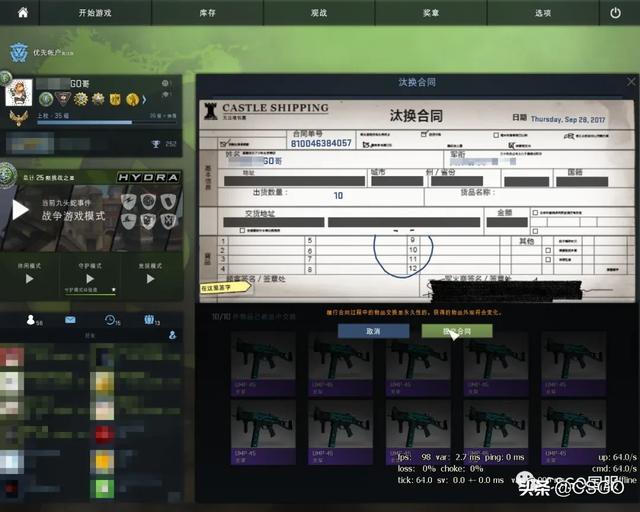Click the Castle Shipping rook logo
Screen dimensions: 640x512
click(x=211, y=111)
